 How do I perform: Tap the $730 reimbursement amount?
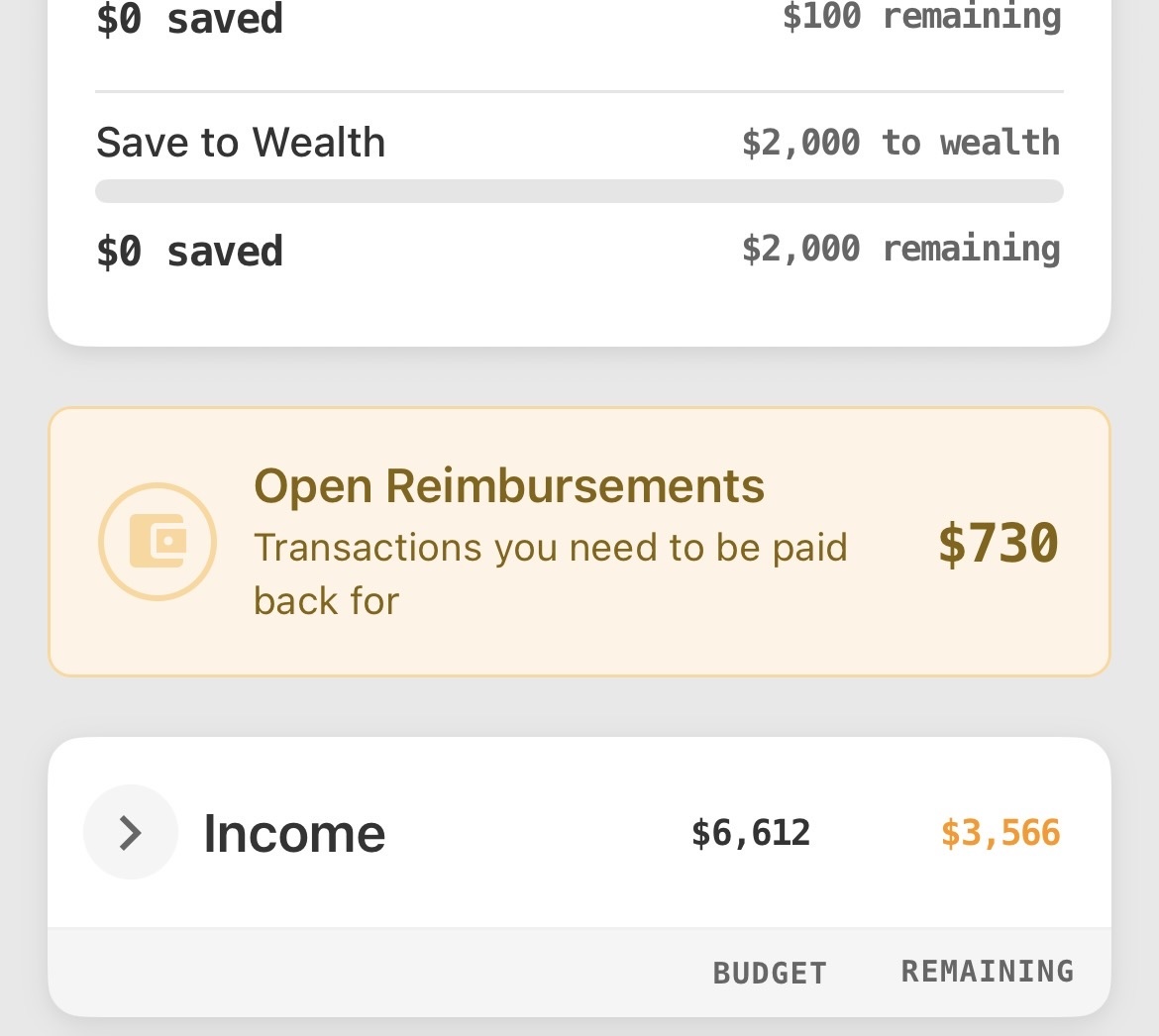click(x=999, y=544)
